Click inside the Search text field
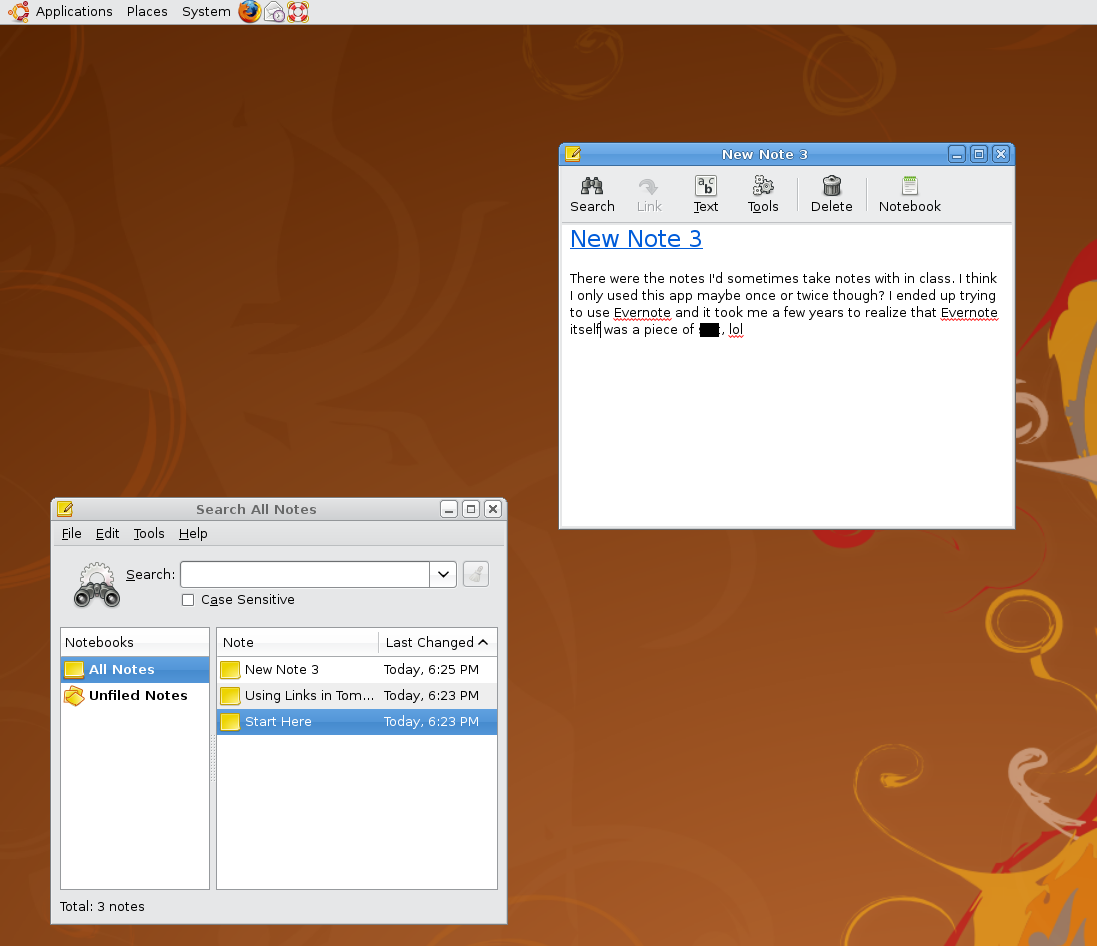Viewport: 1097px width, 946px height. [x=304, y=574]
